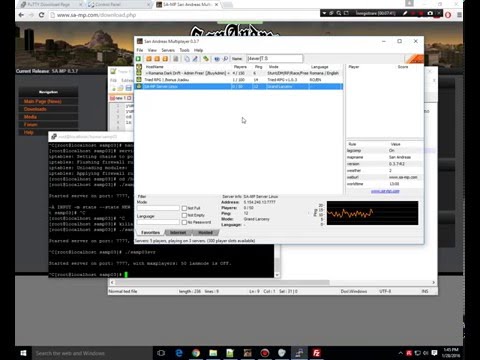480x360 pixels.
Task: Click the Language column header
Action: [x=319, y=67]
